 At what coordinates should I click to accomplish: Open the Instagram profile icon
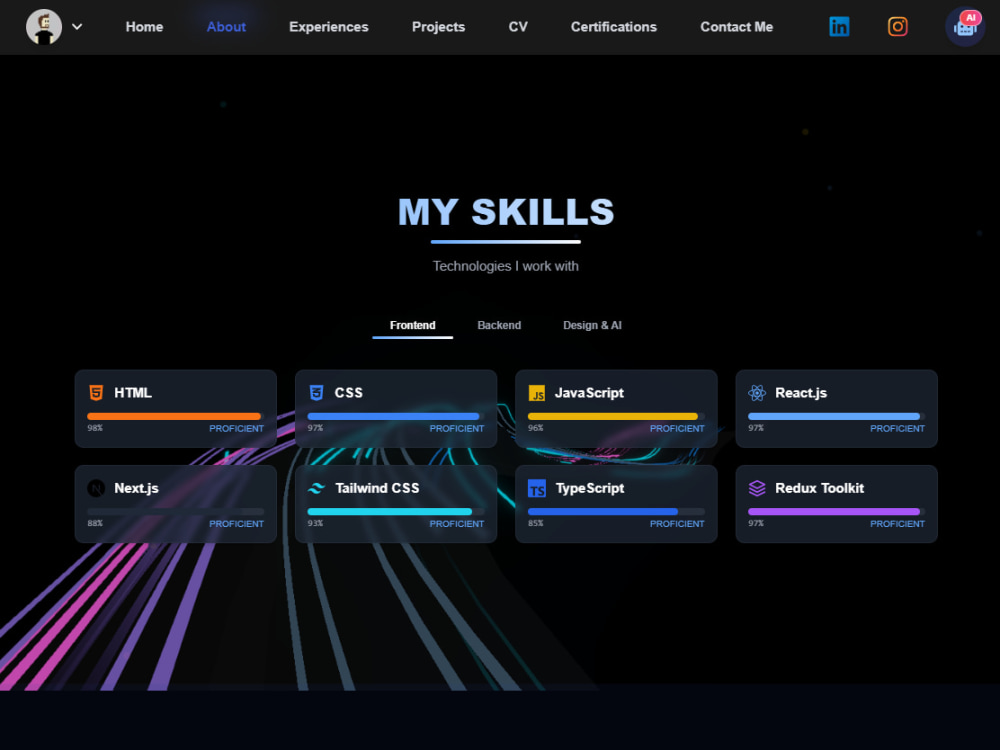(x=897, y=27)
